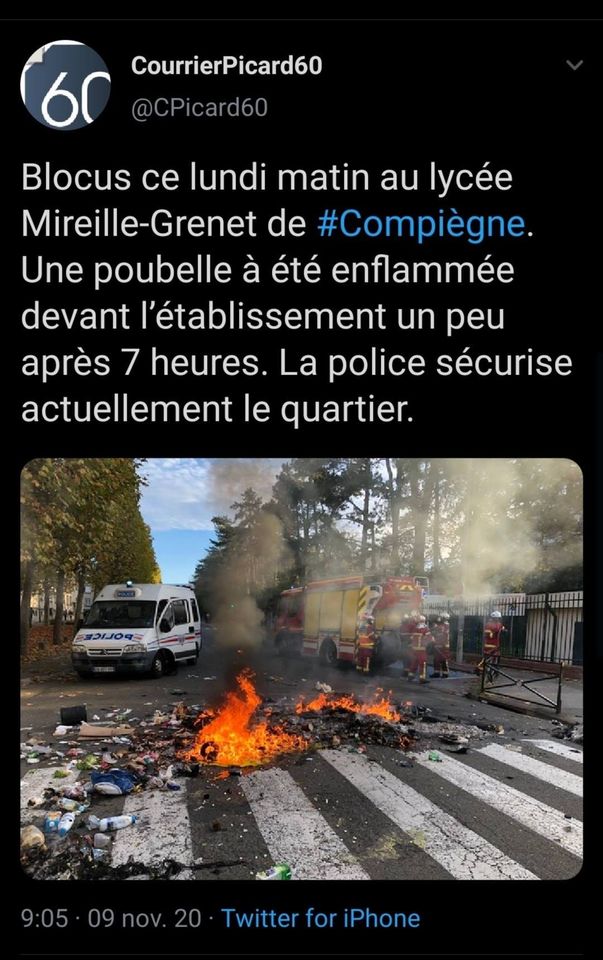The width and height of the screenshot is (603, 960).
Task: Click the Mireille-Grenet text in tweet
Action: [138, 223]
